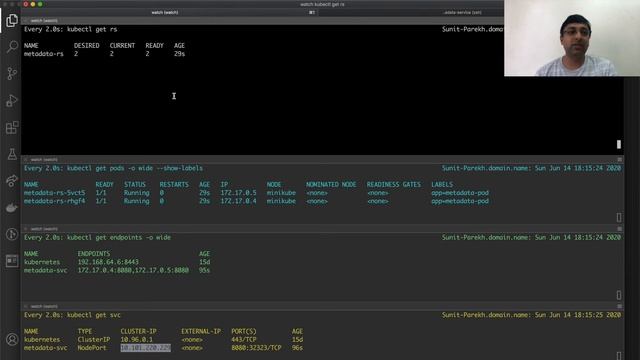
Task: Click menu icon on the get svc pane title bar
Action: tap(619, 307)
